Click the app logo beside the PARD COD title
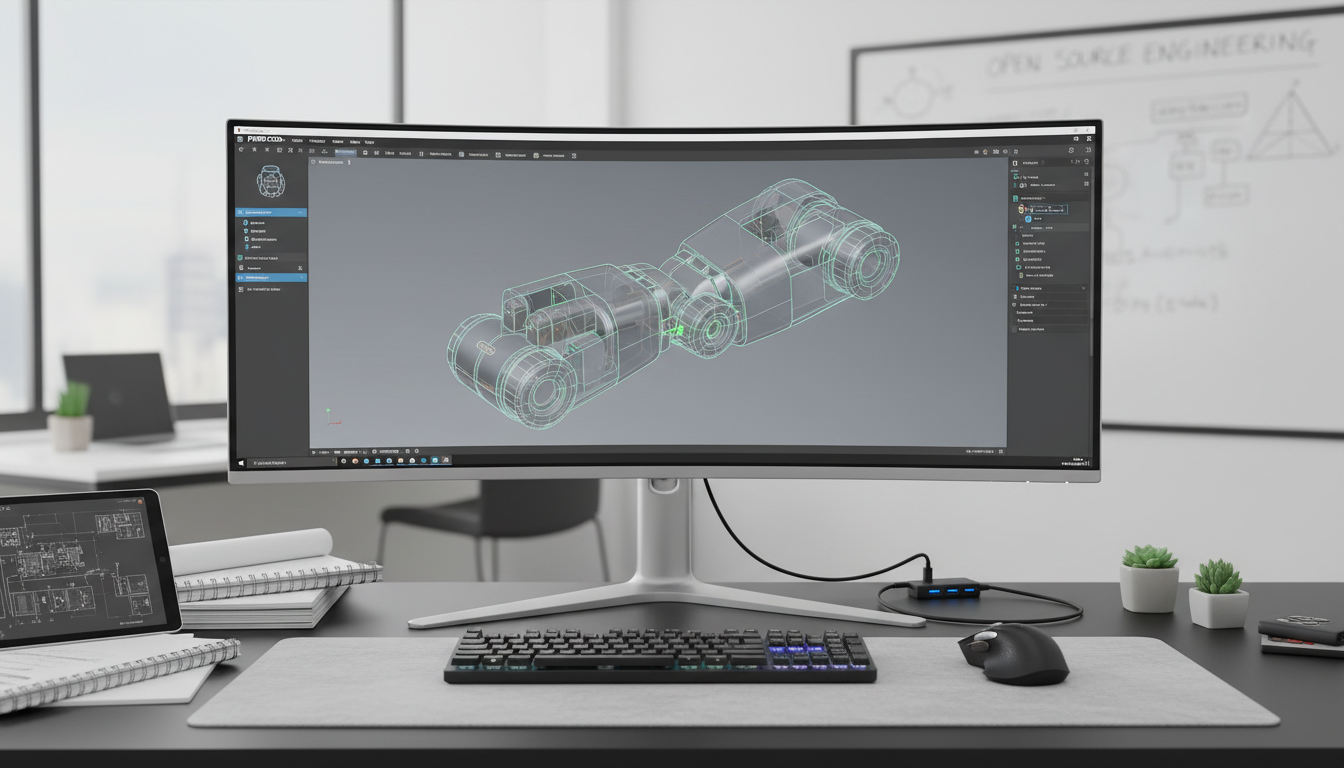This screenshot has height=768, width=1344. click(240, 139)
